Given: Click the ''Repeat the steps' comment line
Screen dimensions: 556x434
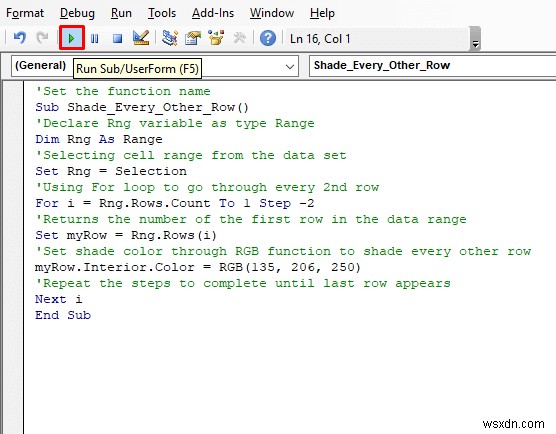Looking at the screenshot, I should 243,283.
